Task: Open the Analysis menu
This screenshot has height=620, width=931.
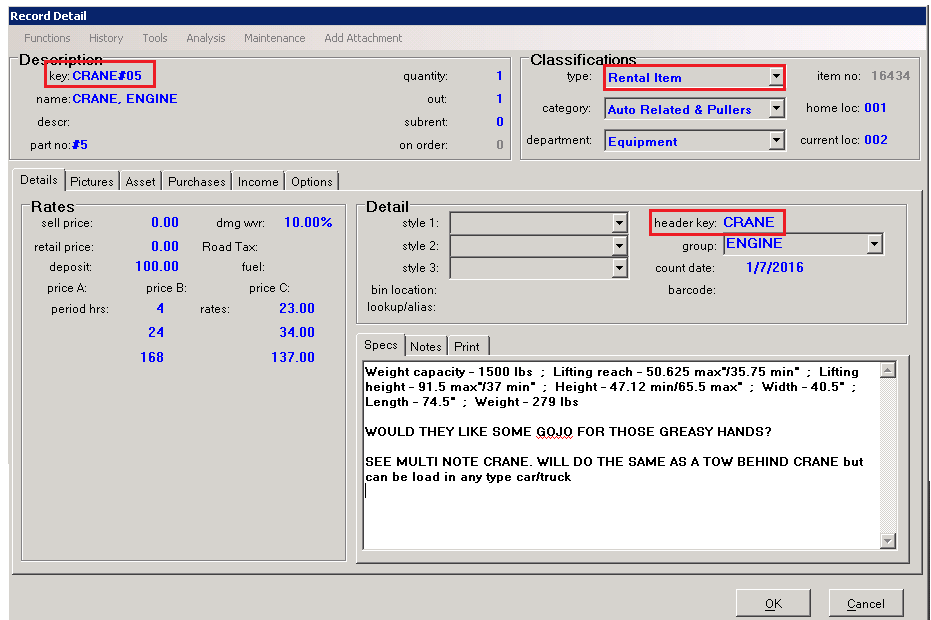Action: tap(206, 38)
